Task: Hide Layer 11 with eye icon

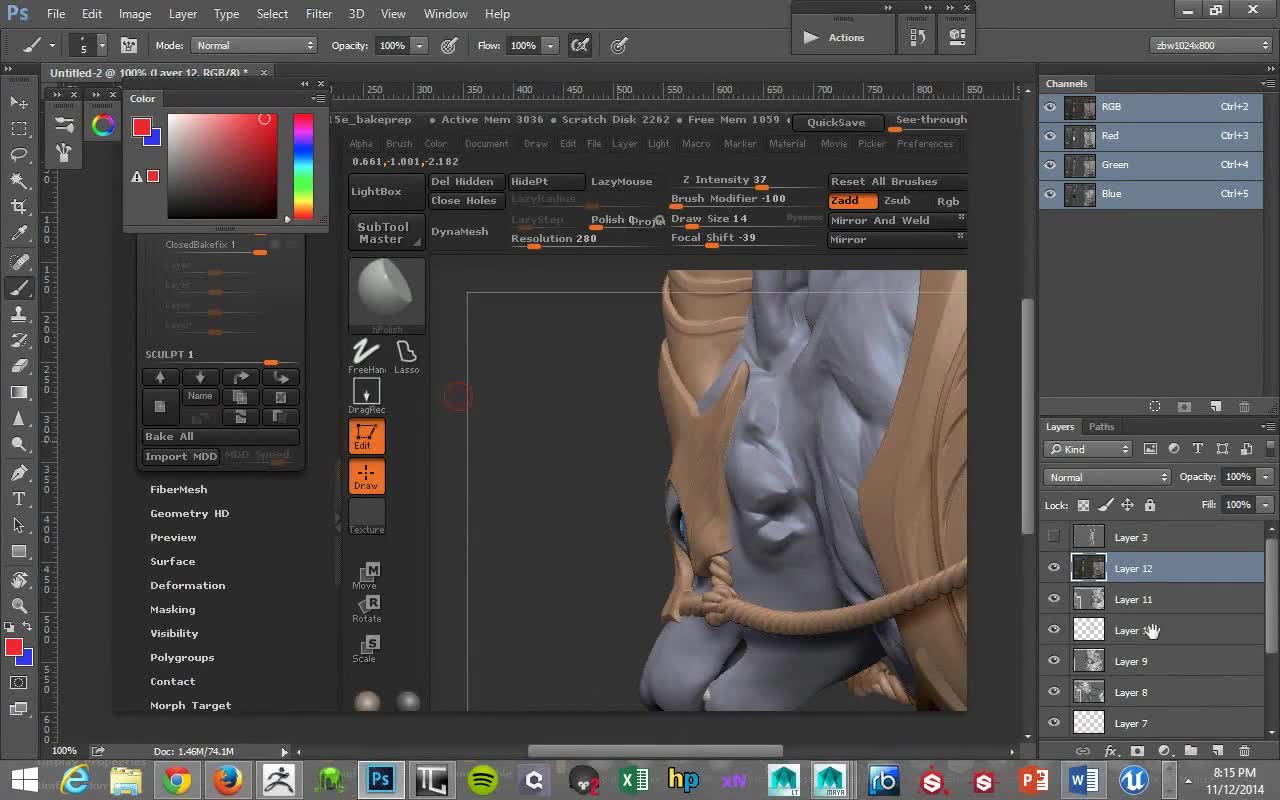Action: tap(1054, 599)
